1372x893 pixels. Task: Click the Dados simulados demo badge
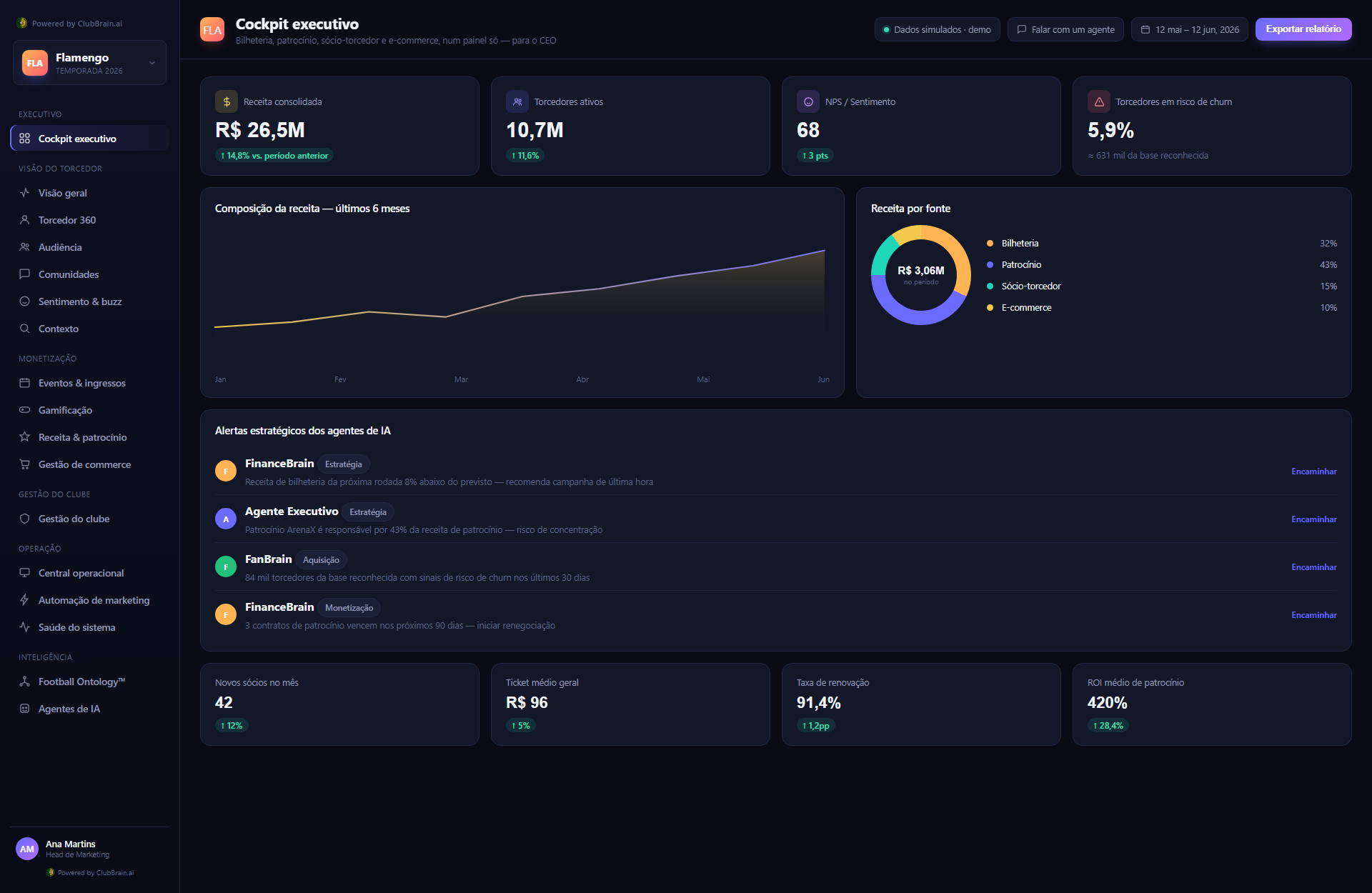click(x=937, y=29)
